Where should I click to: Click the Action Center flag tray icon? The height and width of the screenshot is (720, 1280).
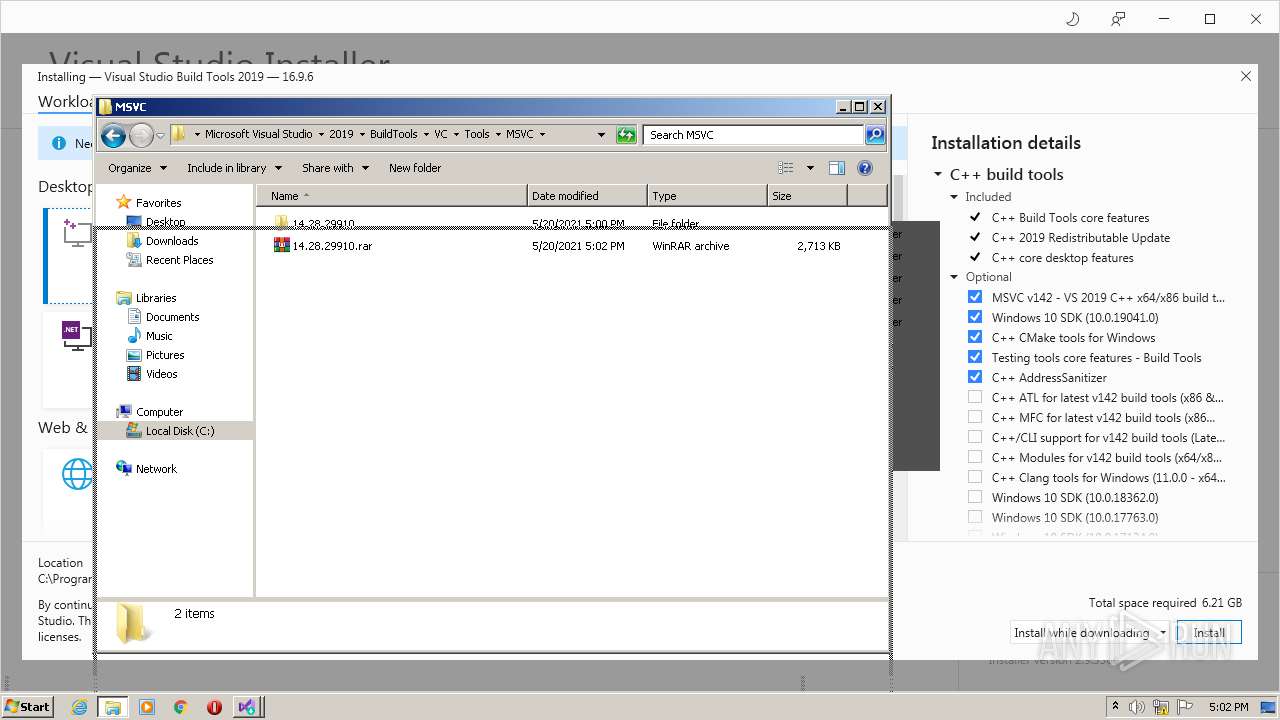(x=1186, y=706)
